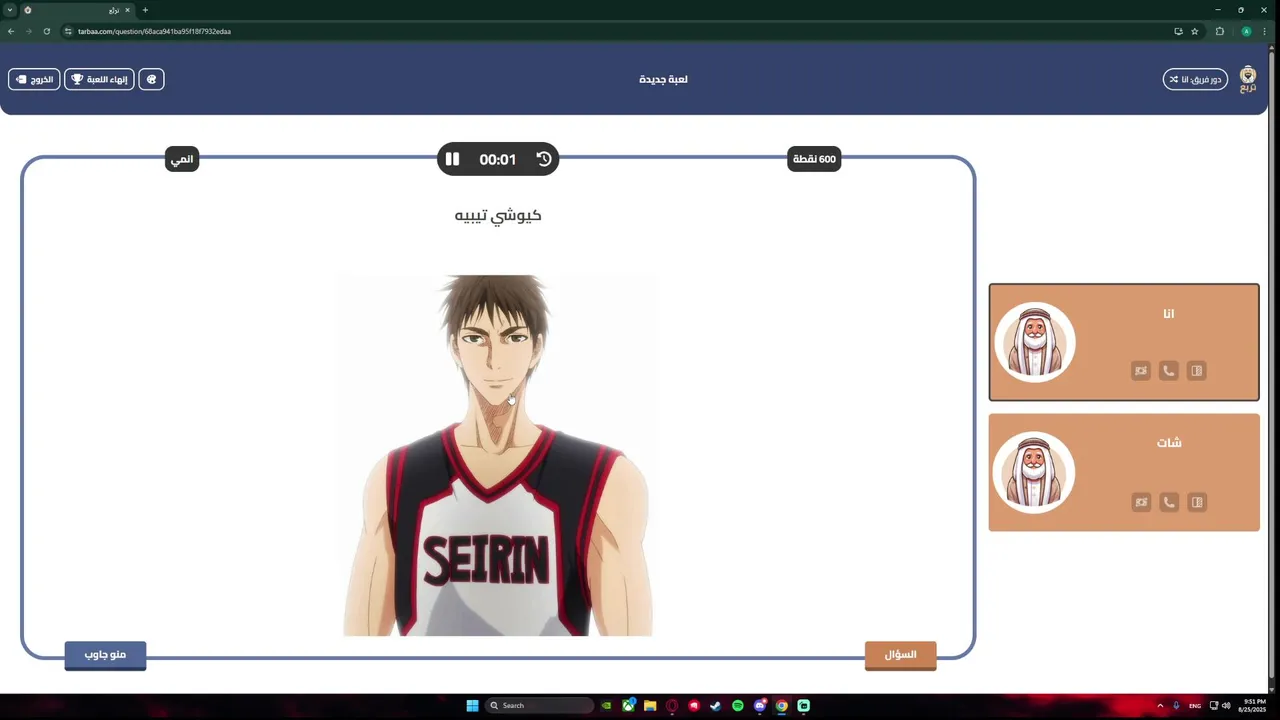Use the انا team left helper icon
The image size is (1280, 720).
[1141, 371]
